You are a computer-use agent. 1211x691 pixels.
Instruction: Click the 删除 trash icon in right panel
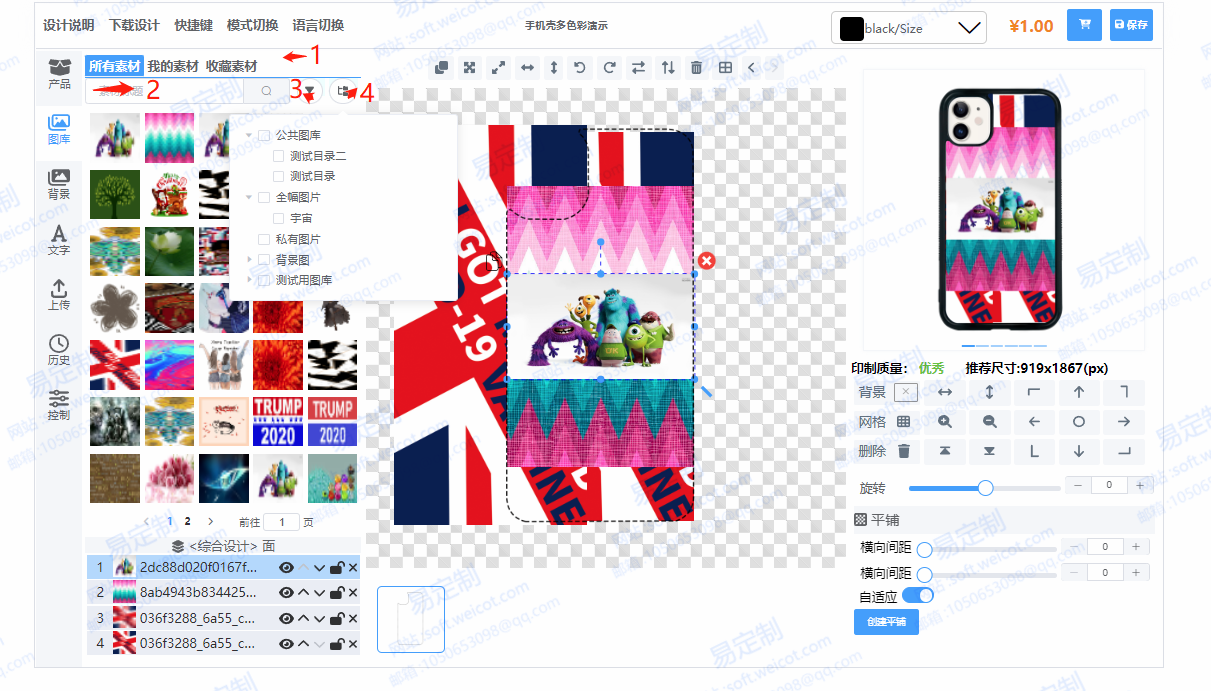pos(904,452)
